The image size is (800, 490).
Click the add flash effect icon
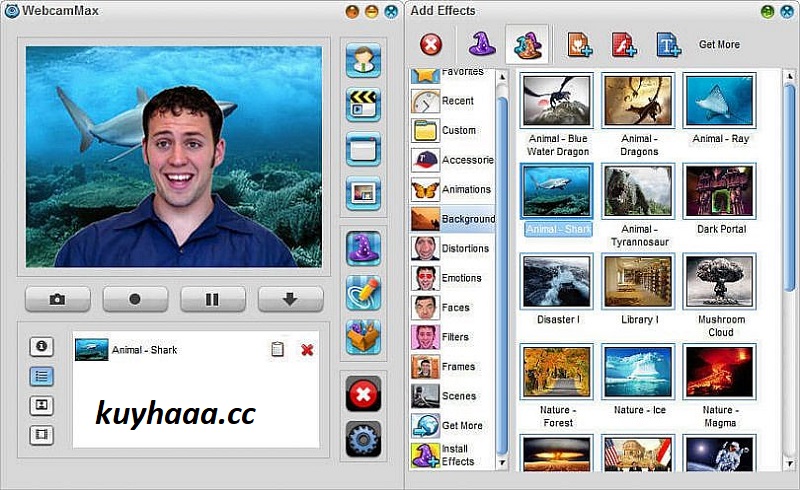point(624,44)
